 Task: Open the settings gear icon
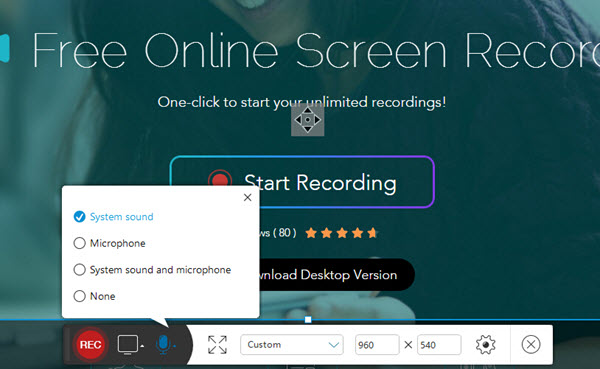click(x=486, y=345)
